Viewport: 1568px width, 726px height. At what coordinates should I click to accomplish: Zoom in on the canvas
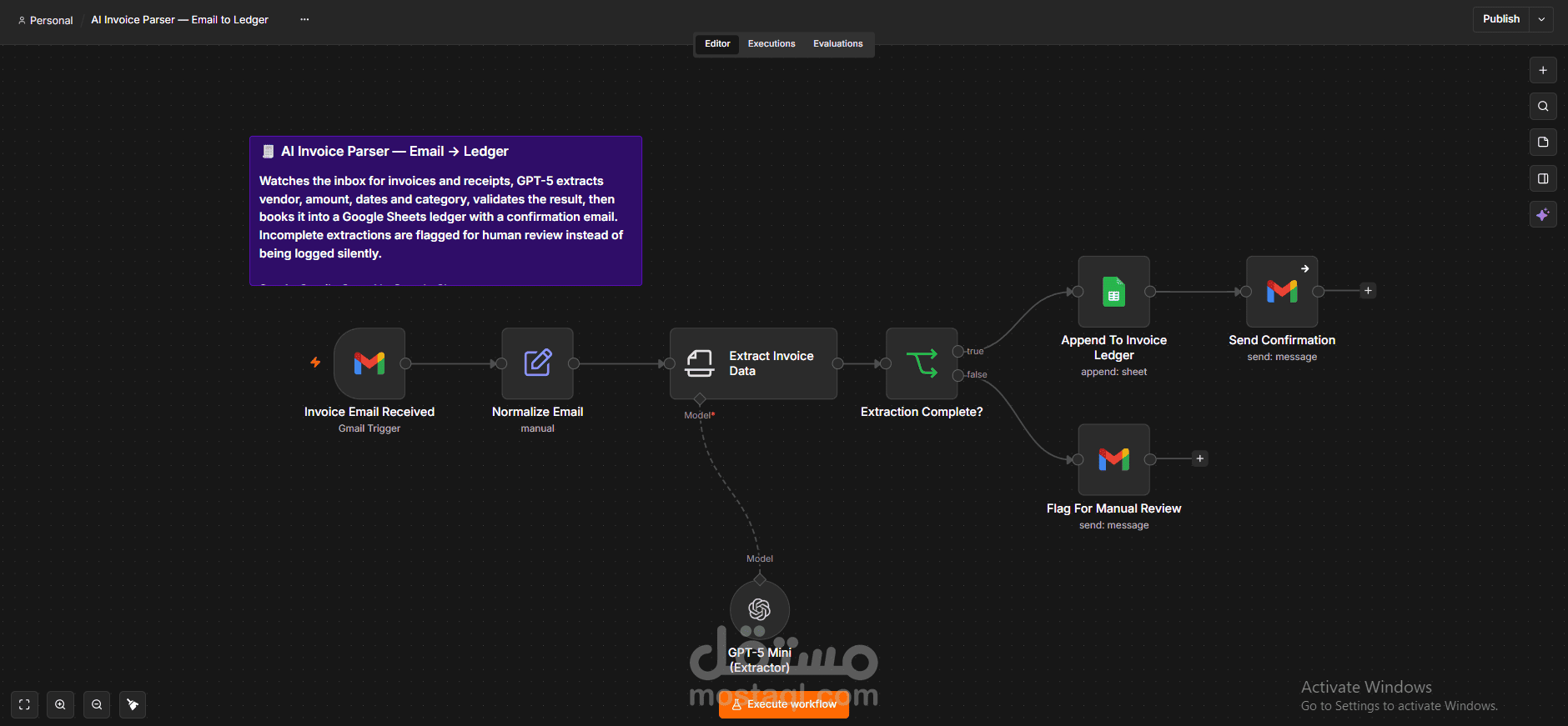[x=60, y=705]
